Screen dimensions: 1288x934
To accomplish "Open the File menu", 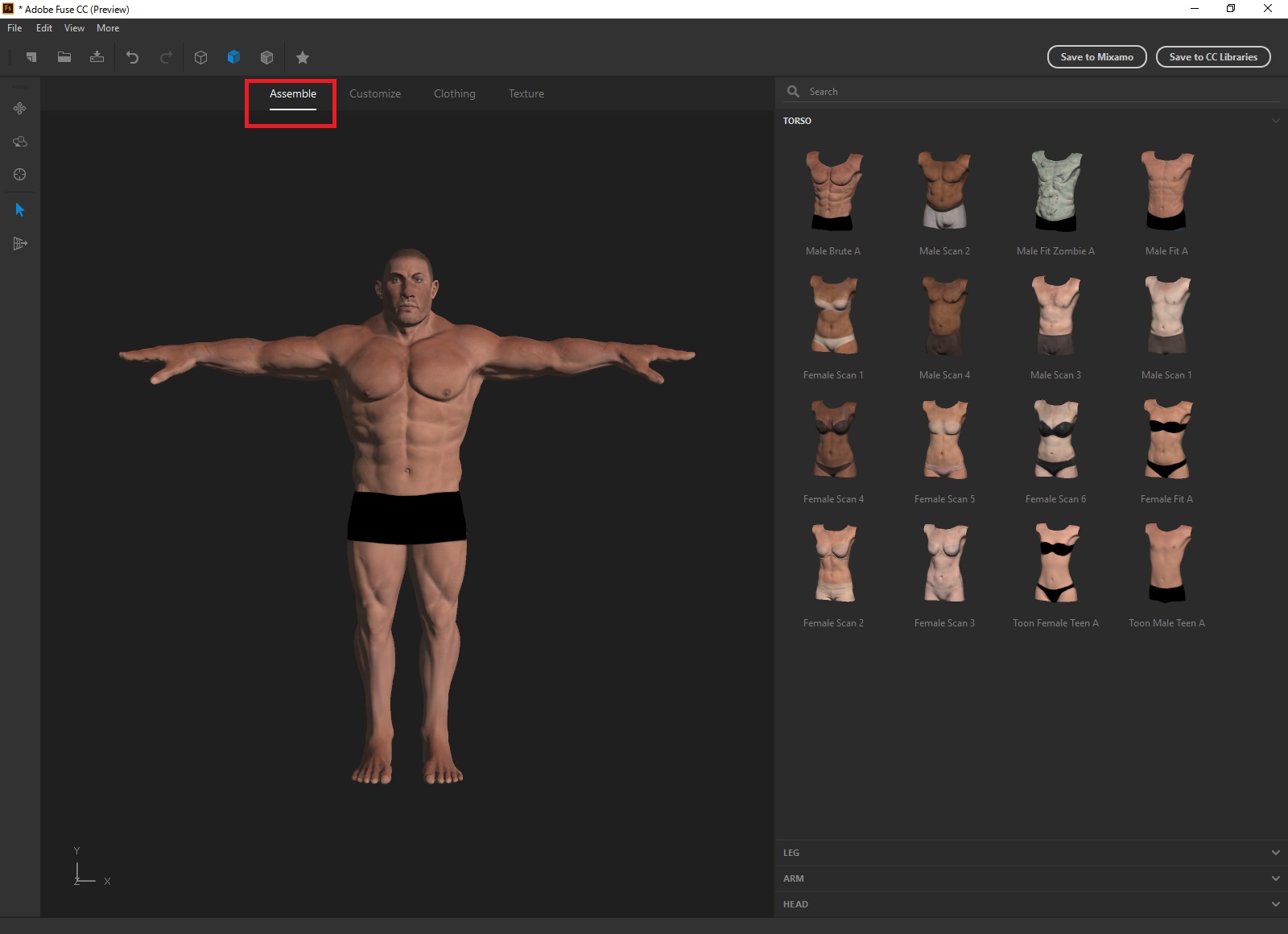I will (14, 27).
